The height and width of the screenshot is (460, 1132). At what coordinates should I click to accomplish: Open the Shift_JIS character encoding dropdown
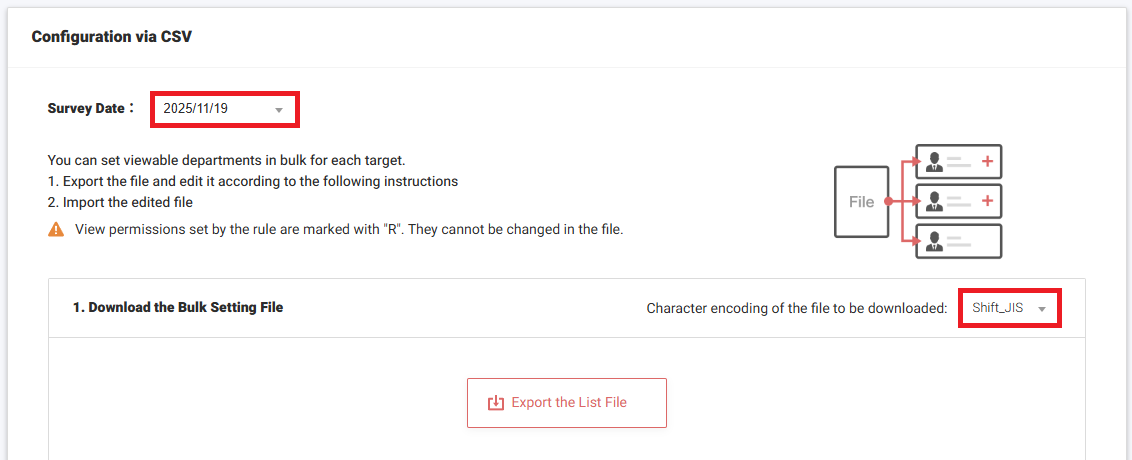pos(1008,308)
